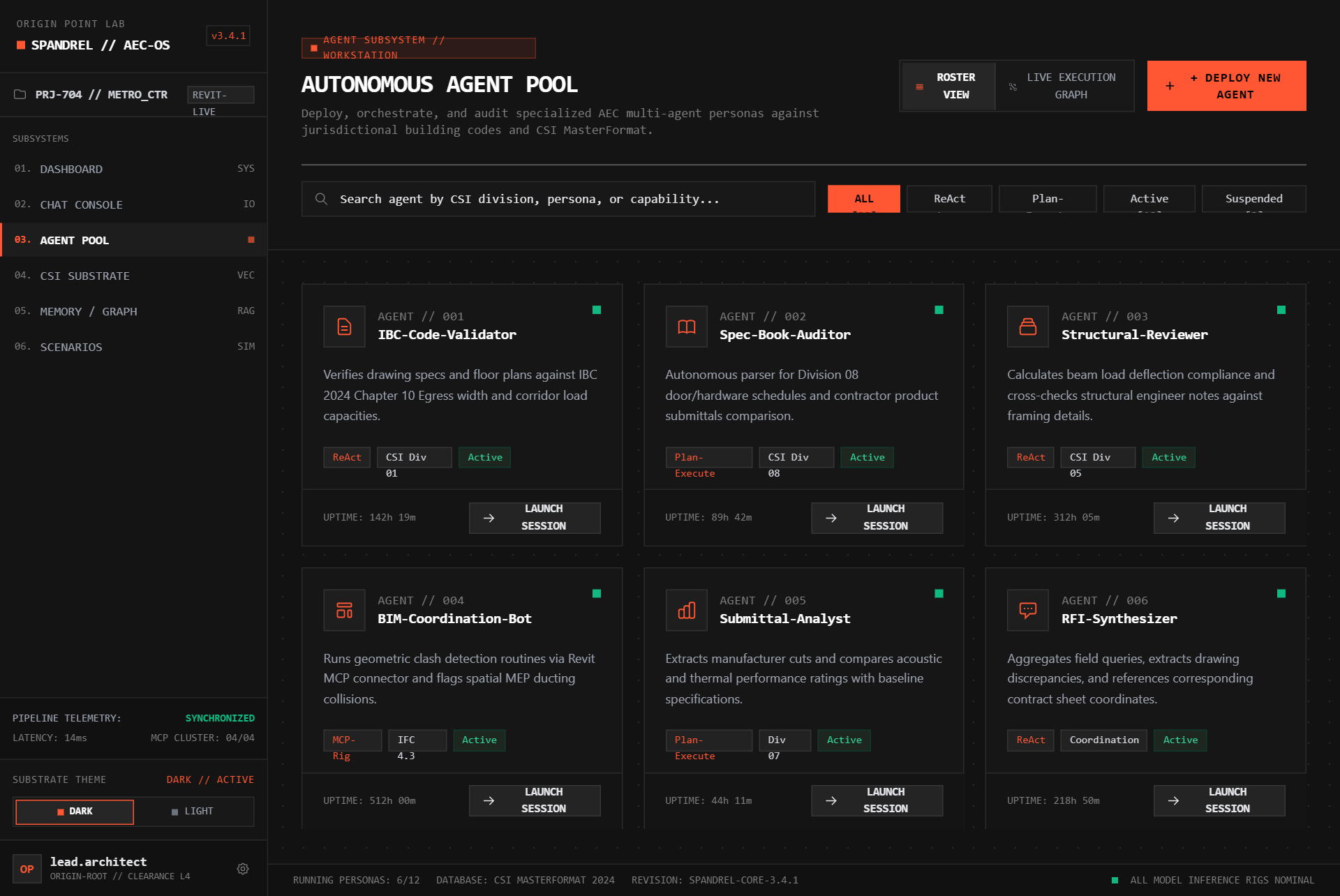Switch substrate theme to DARK
1340x896 pixels.
[75, 812]
